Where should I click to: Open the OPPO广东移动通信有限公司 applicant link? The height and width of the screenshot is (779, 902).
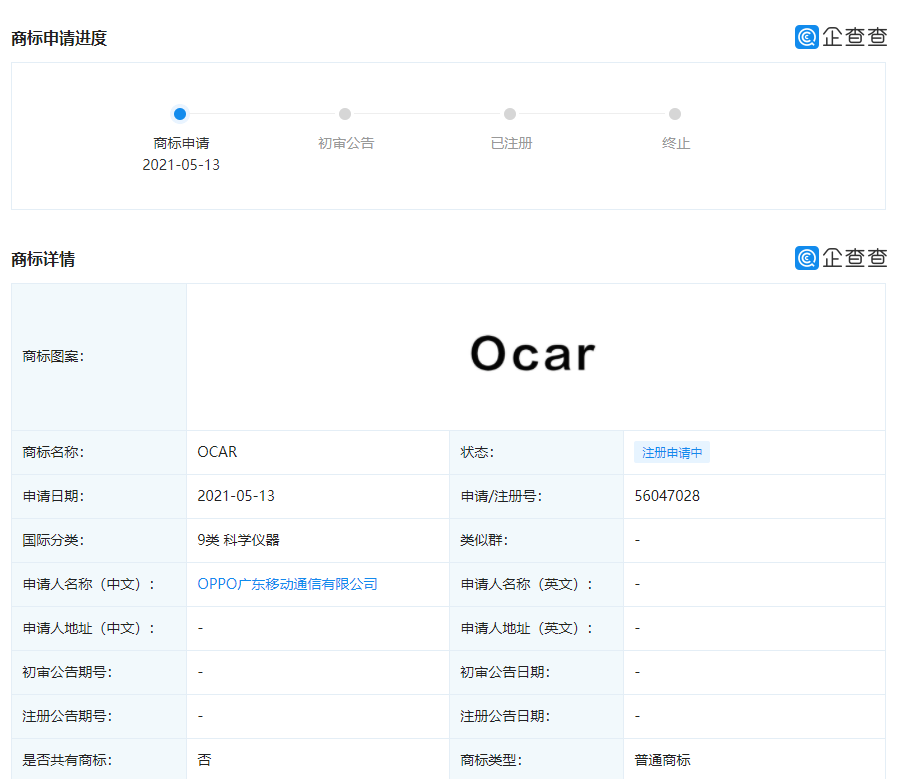(x=287, y=584)
